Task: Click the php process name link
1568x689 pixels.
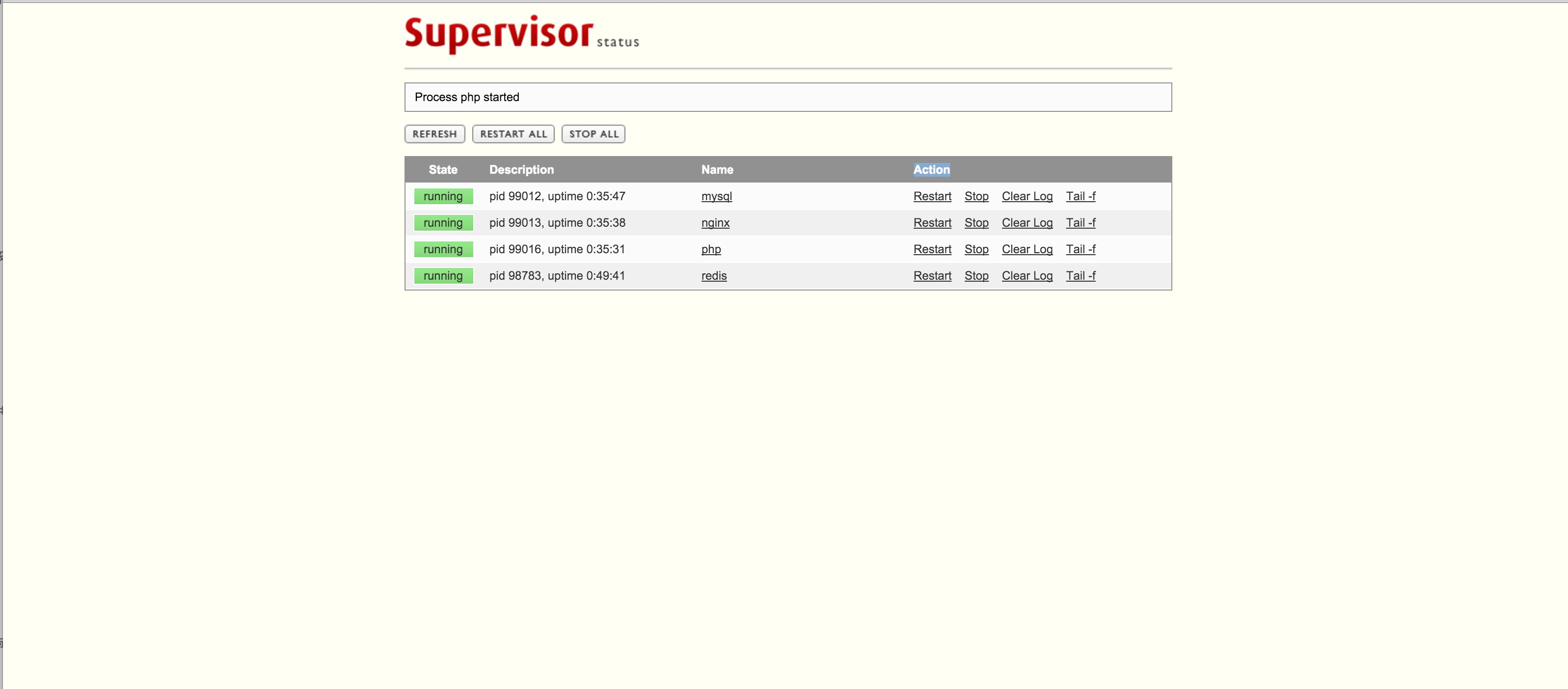Action: [711, 249]
